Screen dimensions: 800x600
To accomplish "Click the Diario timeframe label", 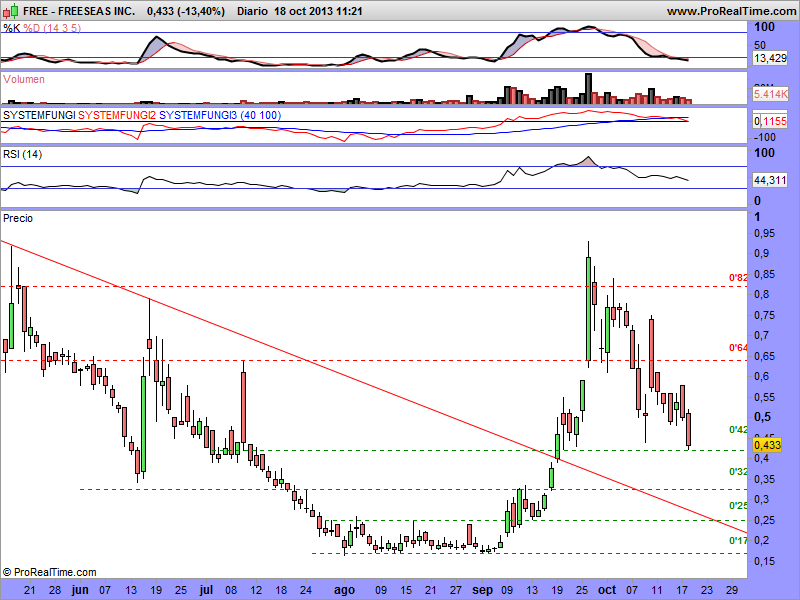I will [252, 11].
